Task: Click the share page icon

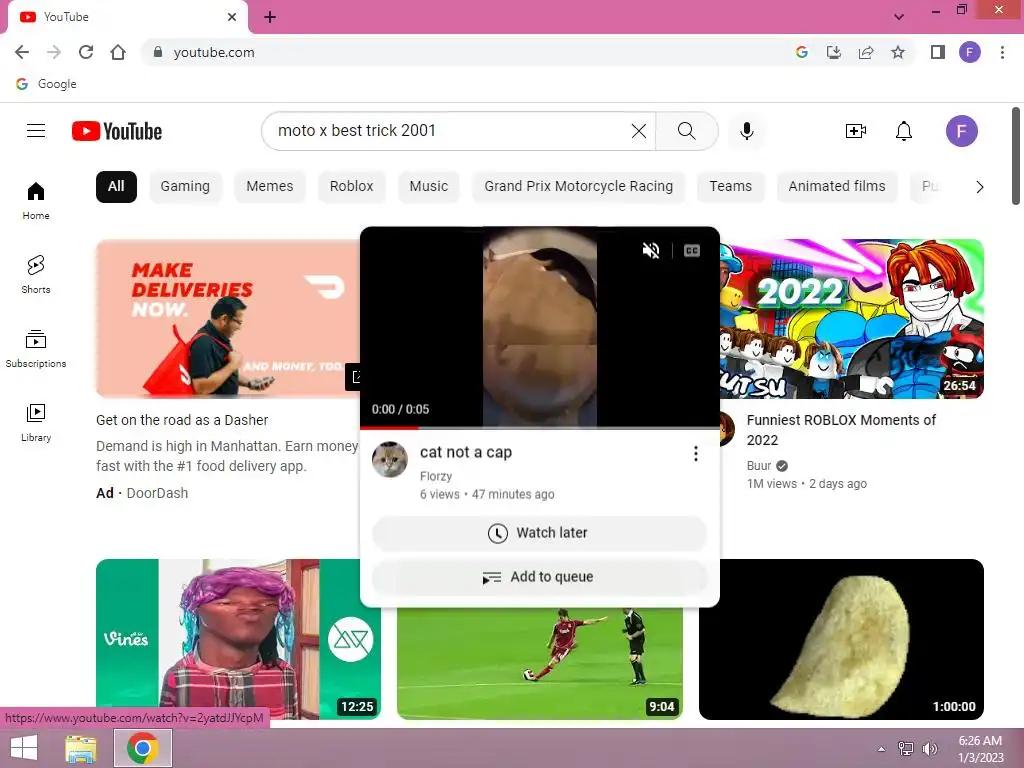Action: (x=866, y=52)
